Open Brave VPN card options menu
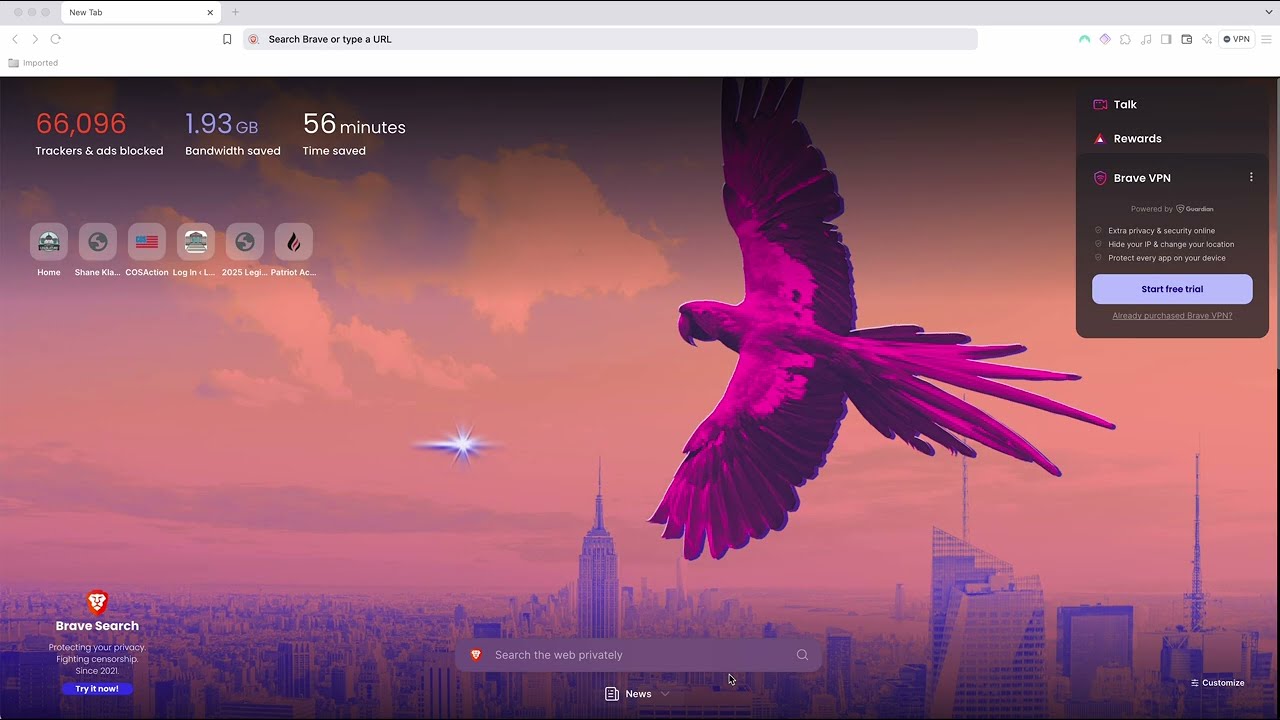Screen dimensions: 1280x720 coord(1251,178)
